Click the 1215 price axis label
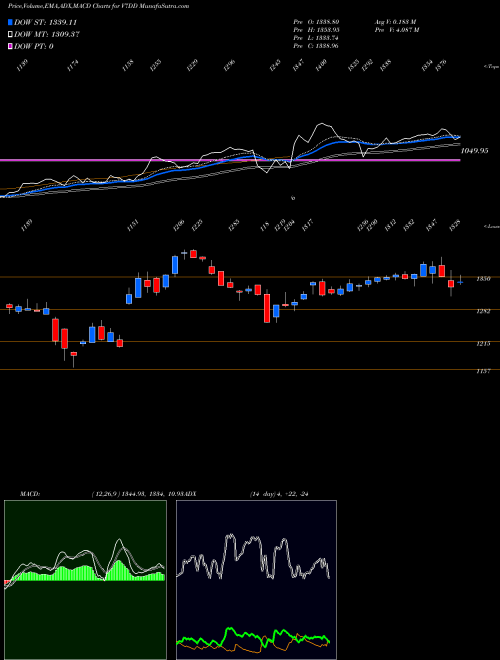The width and height of the screenshot is (500, 660). 483,343
